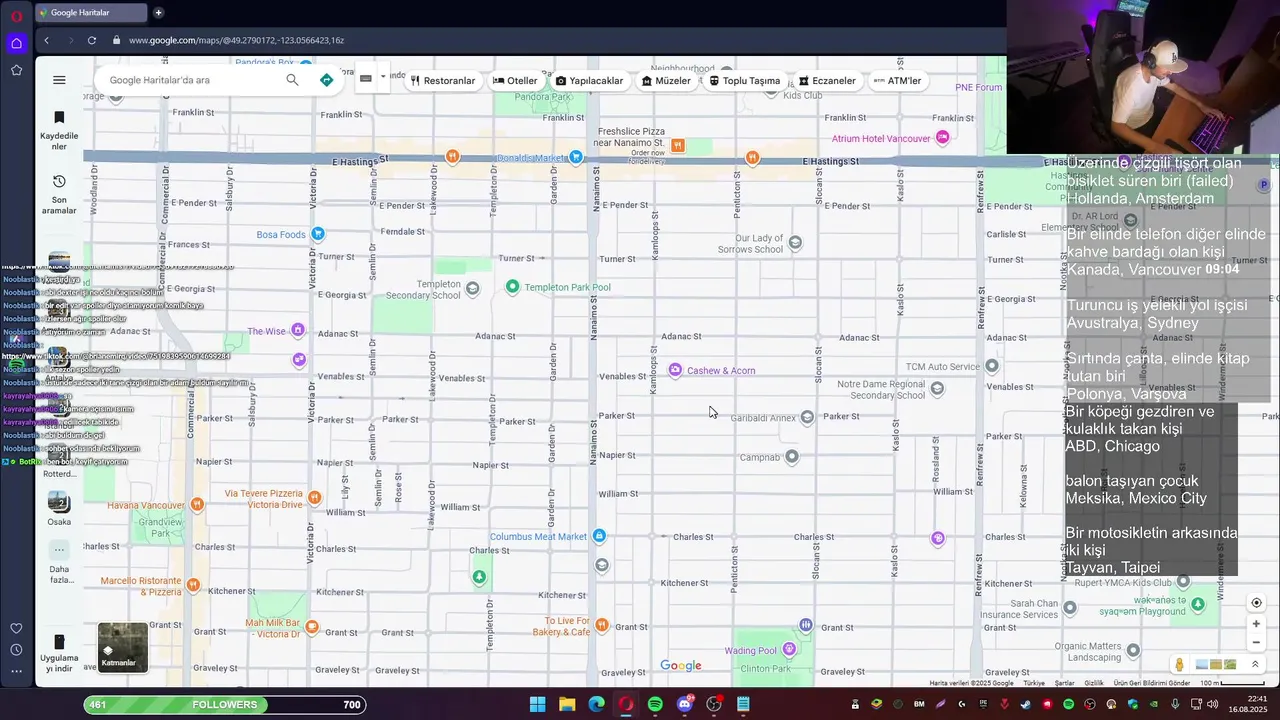
Task: Open File Explorer from taskbar
Action: [567, 704]
